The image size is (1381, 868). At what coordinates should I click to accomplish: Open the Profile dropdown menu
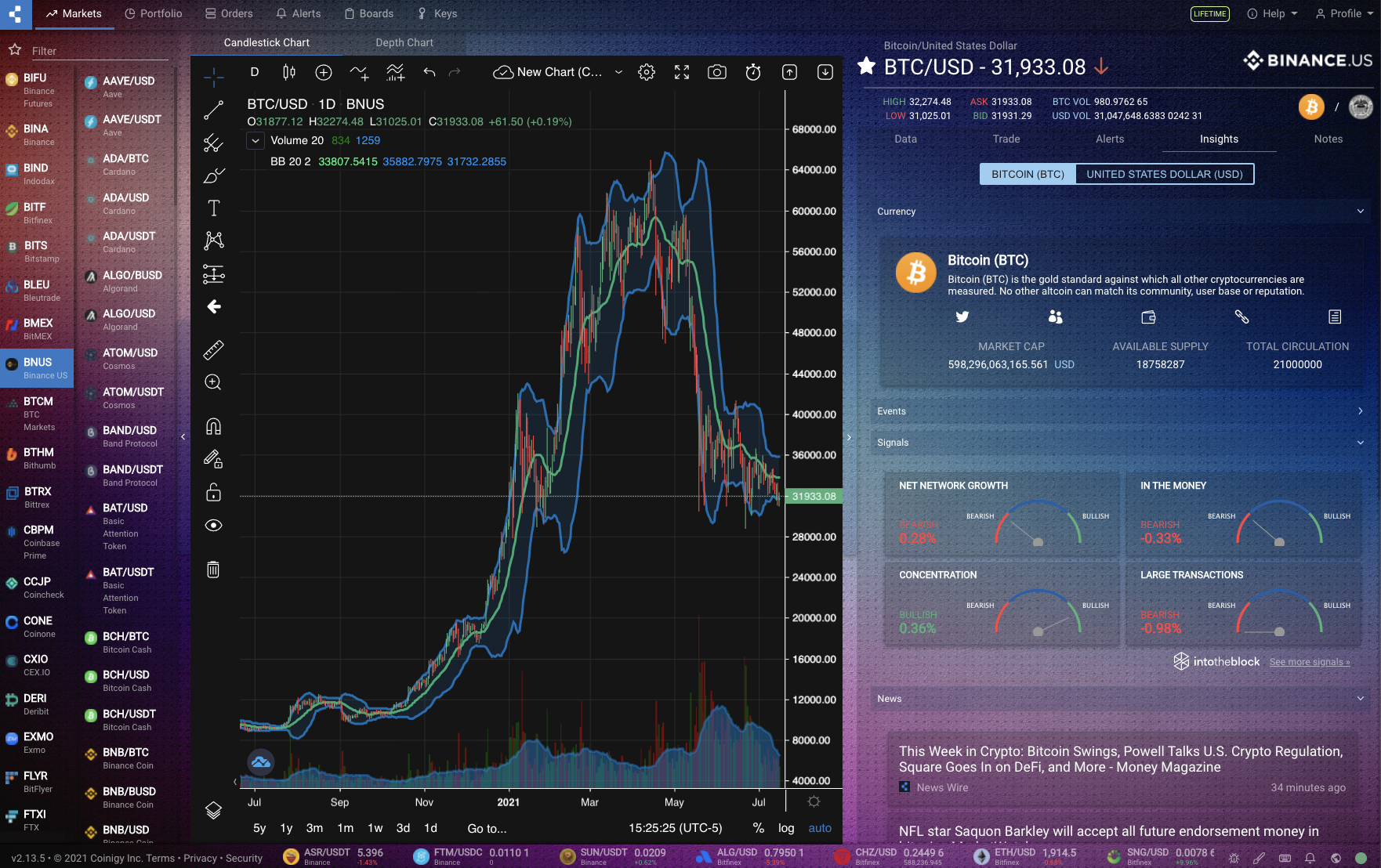pos(1343,13)
